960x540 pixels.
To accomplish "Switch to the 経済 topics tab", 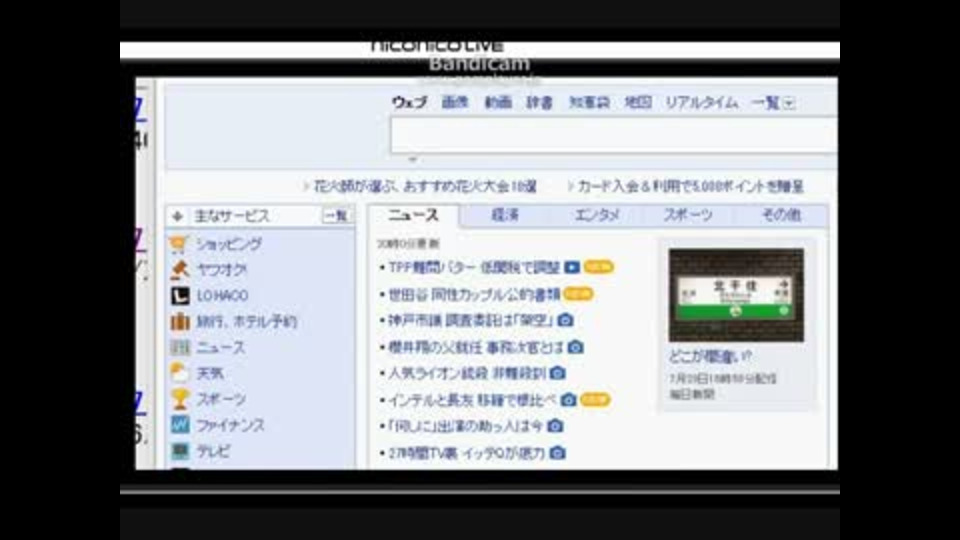I will pos(505,215).
